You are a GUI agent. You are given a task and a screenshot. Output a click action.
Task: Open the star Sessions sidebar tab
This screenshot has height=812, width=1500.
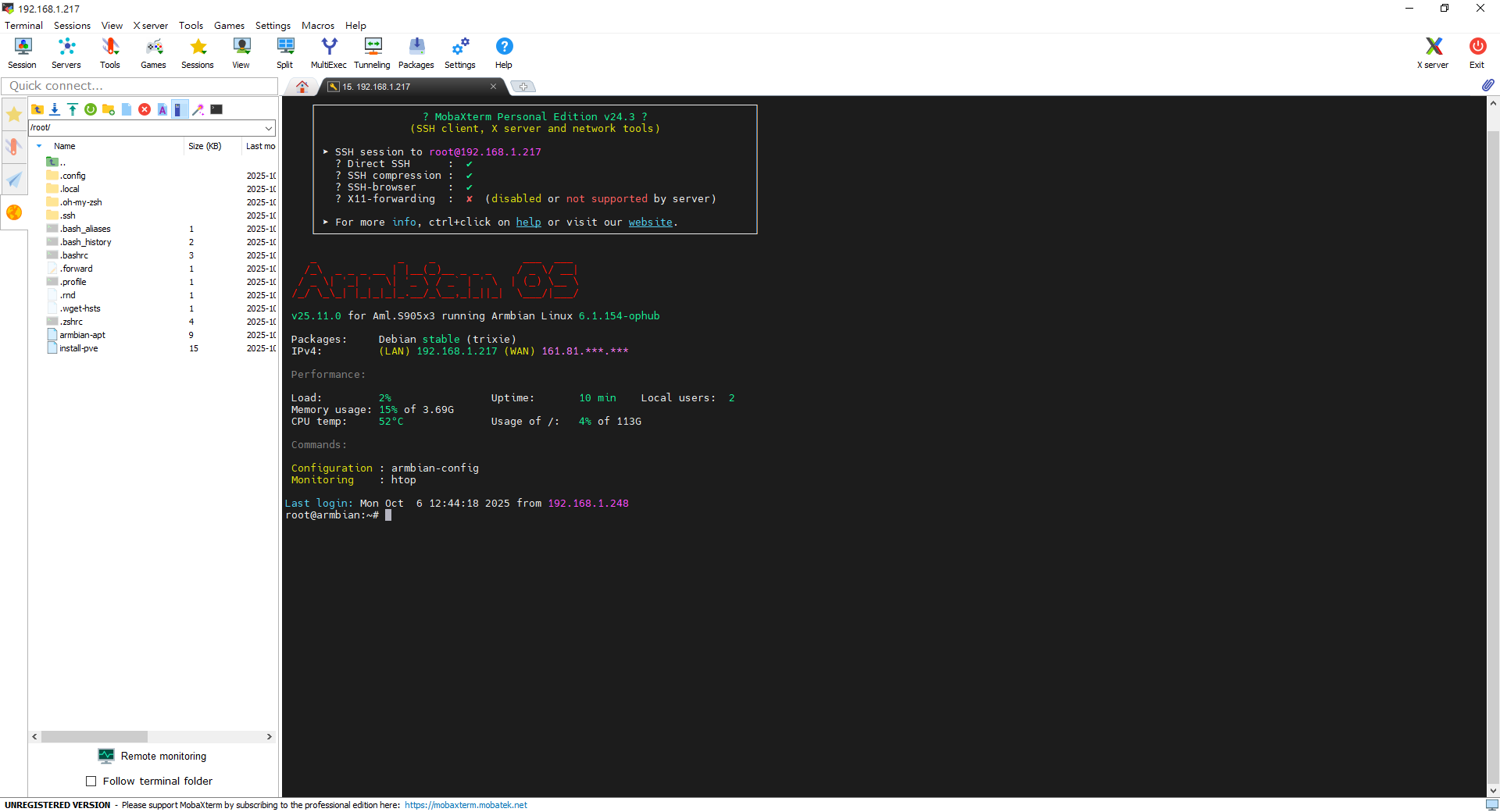point(14,115)
